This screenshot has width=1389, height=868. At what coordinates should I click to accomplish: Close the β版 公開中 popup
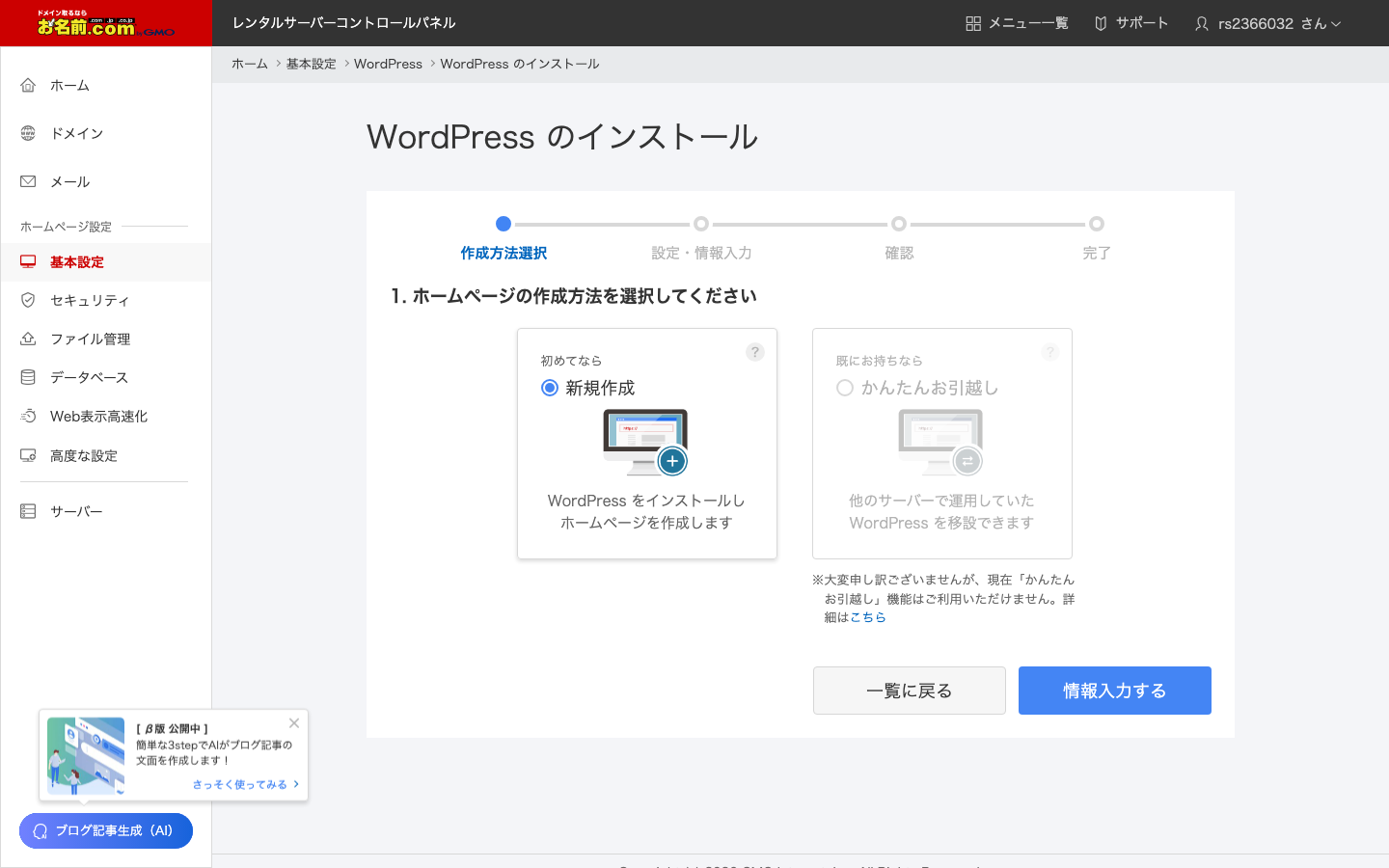click(x=294, y=723)
